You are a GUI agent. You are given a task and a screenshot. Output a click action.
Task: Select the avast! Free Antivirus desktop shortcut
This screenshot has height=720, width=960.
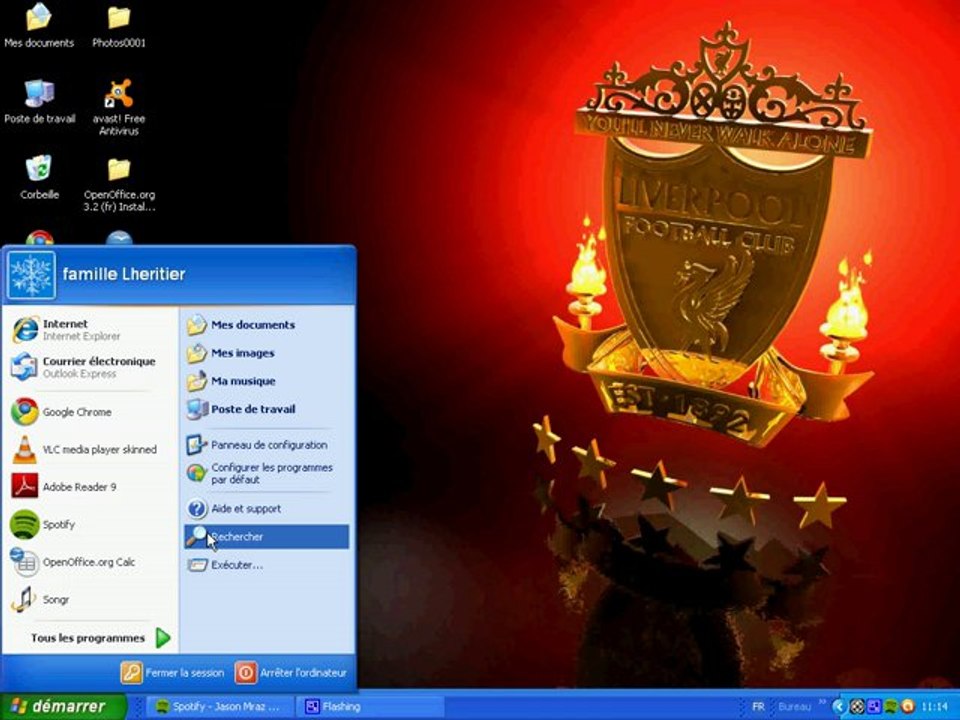tap(119, 107)
